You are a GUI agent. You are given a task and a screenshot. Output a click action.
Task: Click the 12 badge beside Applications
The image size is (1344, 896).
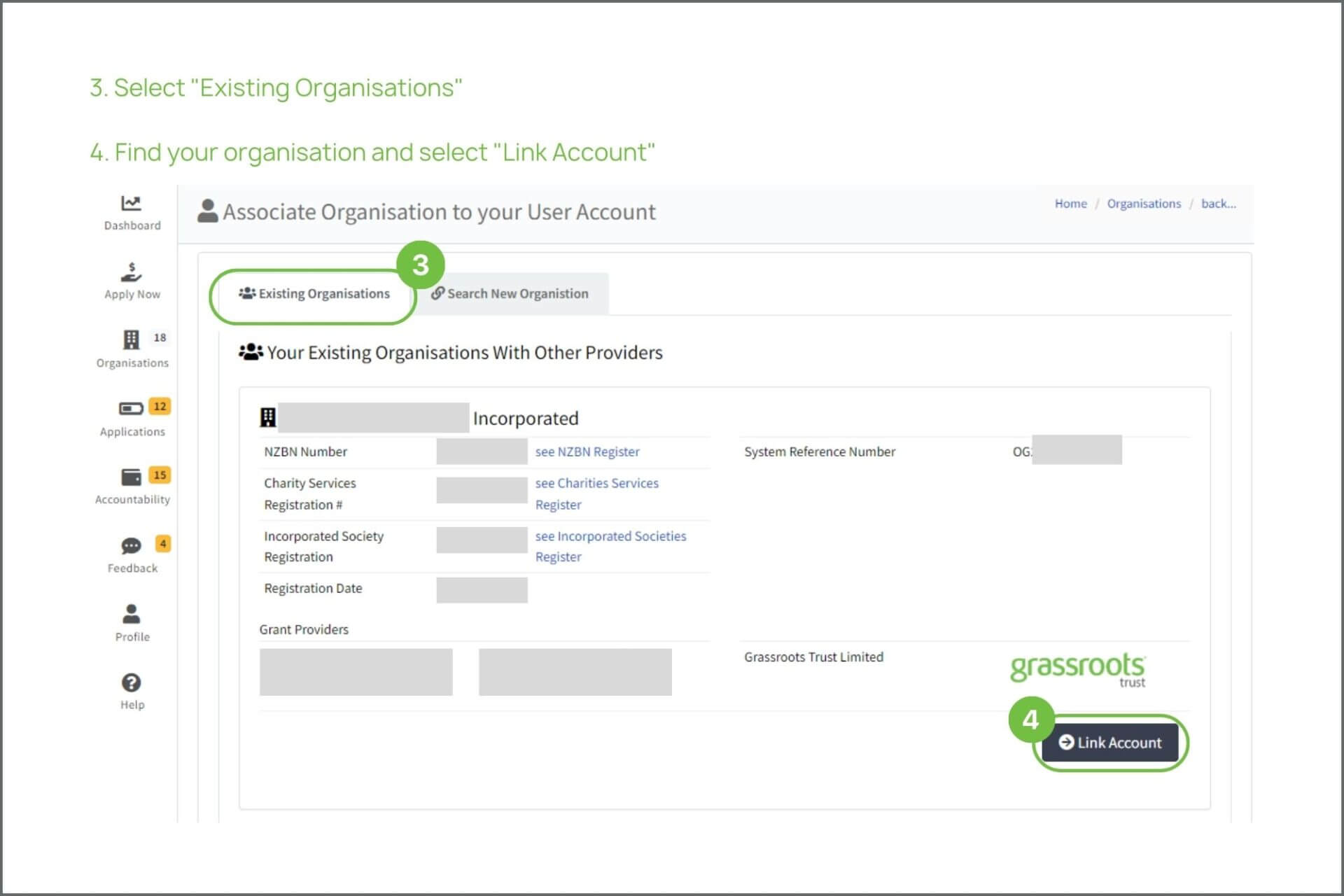point(160,406)
